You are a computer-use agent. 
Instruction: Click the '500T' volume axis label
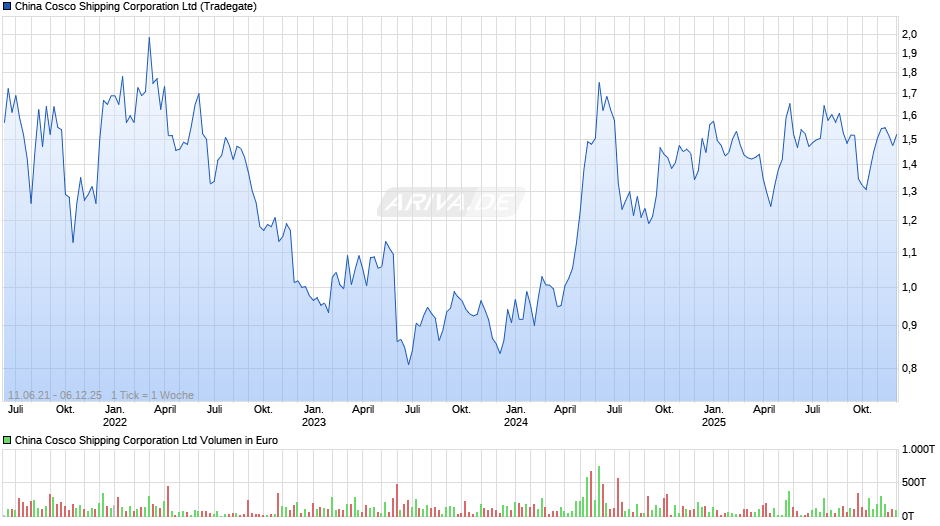914,482
